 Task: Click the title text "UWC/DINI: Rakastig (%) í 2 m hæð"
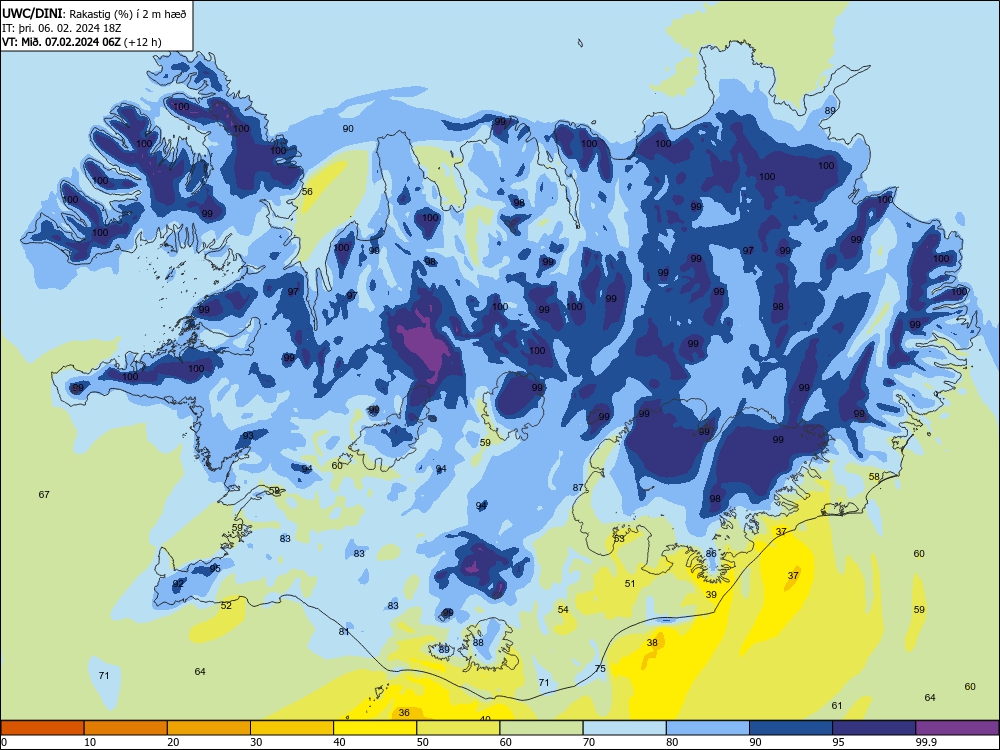coord(94,14)
